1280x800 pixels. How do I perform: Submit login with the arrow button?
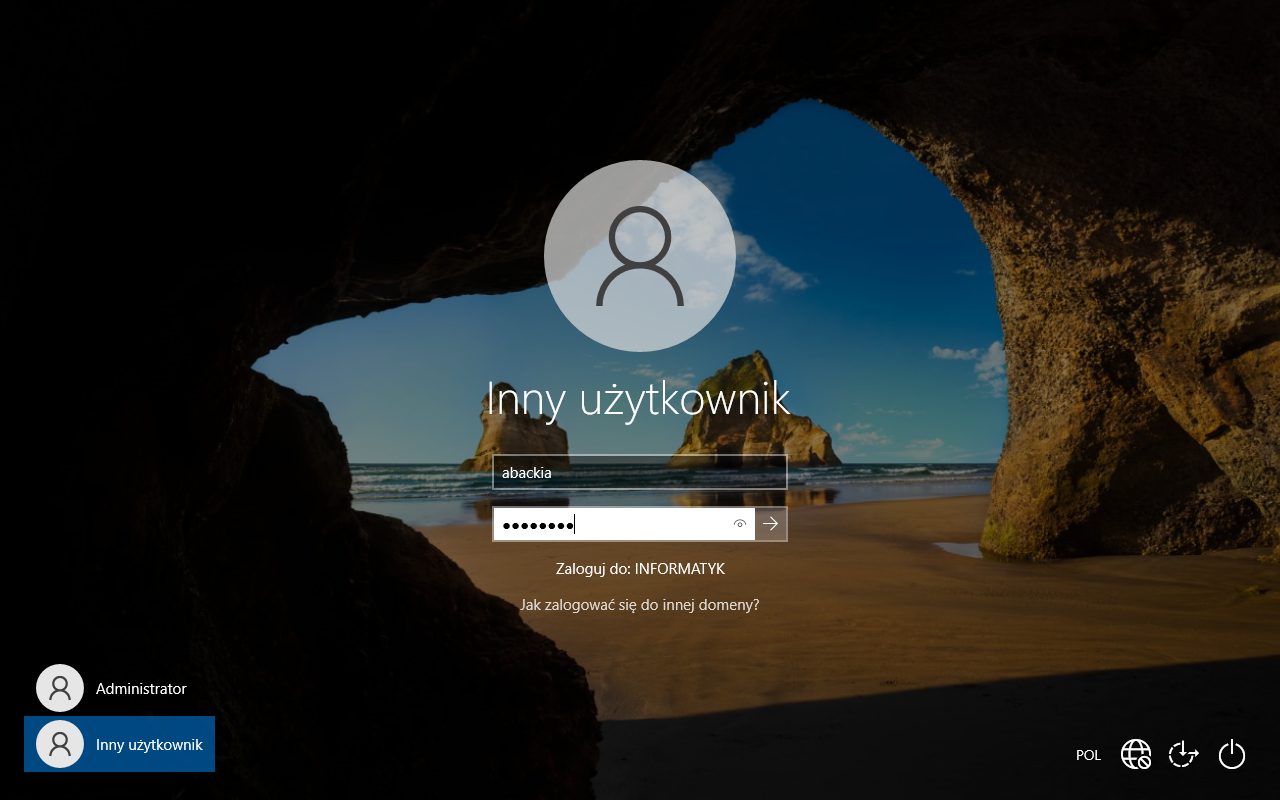coord(771,524)
